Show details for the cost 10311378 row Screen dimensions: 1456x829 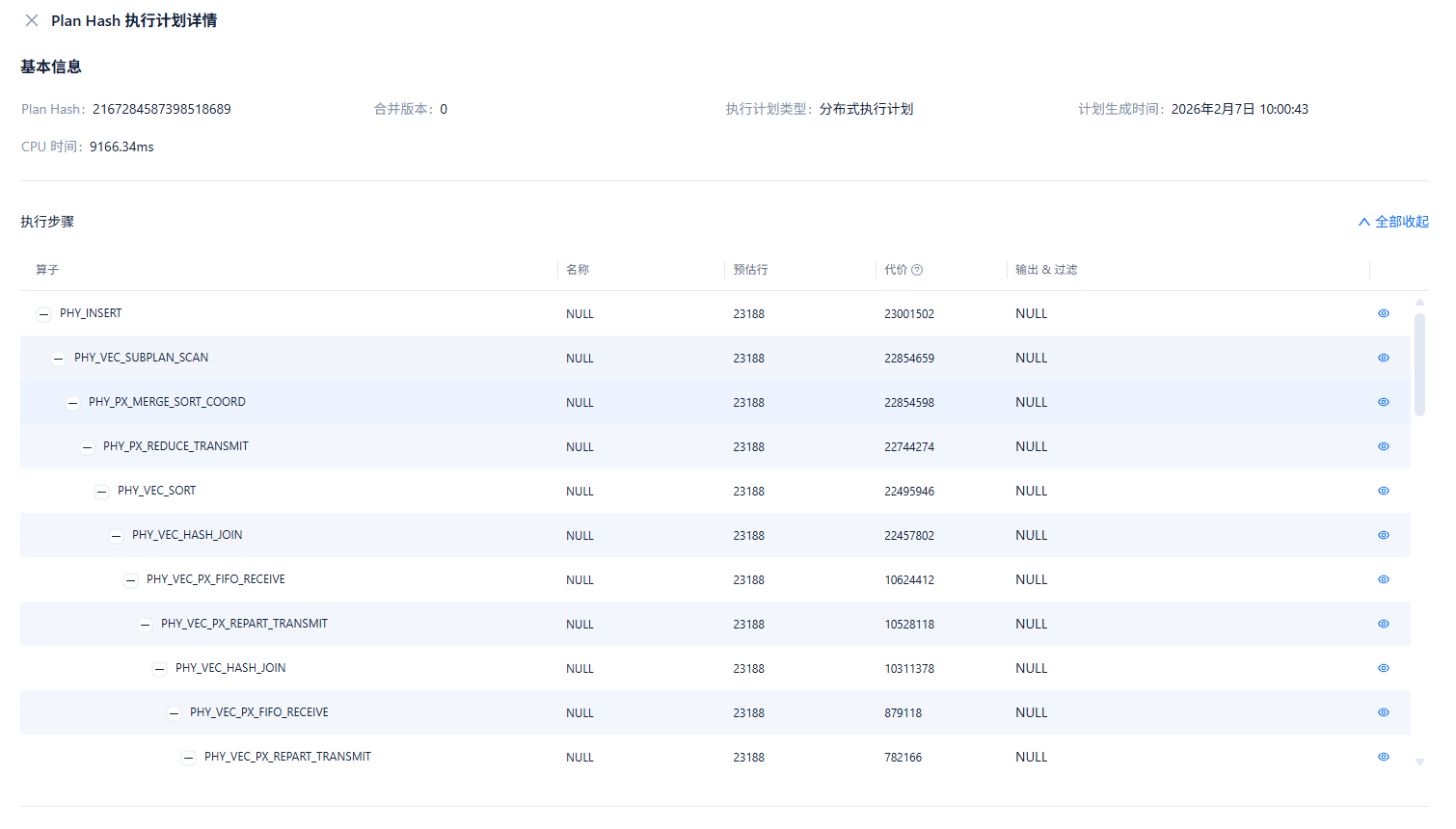pos(1383,668)
